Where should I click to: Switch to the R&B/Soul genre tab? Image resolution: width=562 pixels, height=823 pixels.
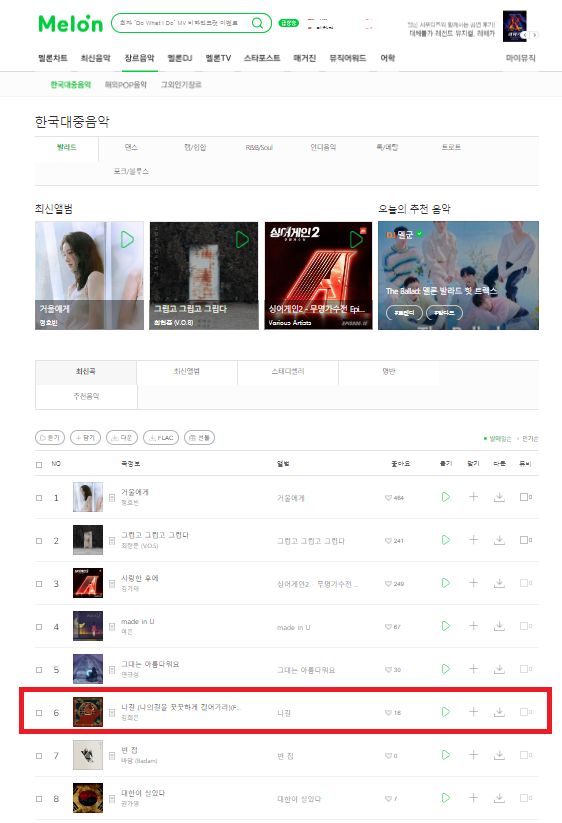click(x=259, y=147)
